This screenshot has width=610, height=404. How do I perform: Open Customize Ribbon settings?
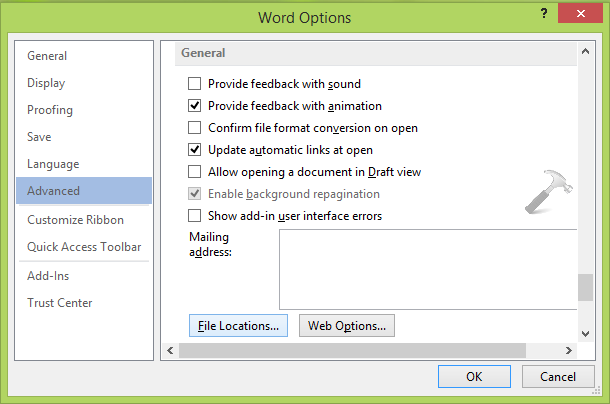point(84,220)
